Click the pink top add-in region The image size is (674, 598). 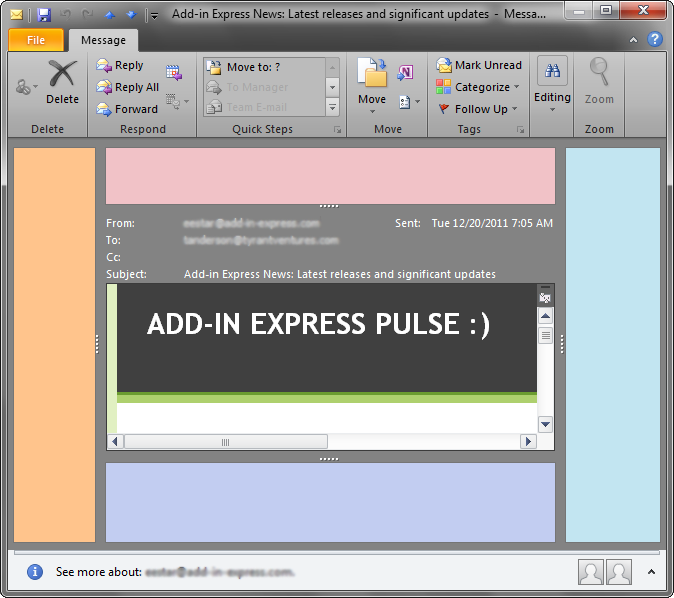[x=330, y=176]
